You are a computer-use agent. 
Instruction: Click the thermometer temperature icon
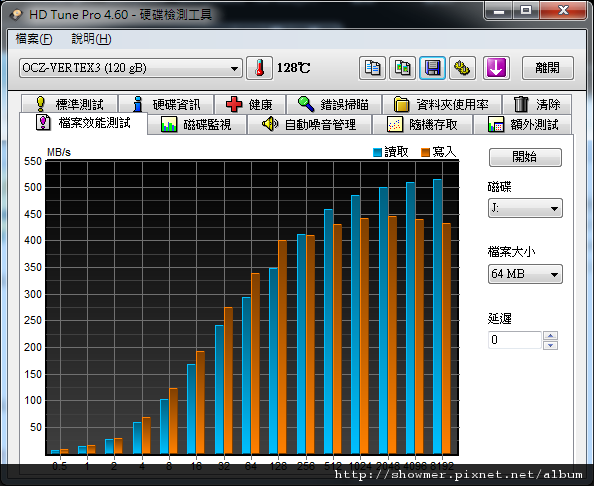[259, 68]
